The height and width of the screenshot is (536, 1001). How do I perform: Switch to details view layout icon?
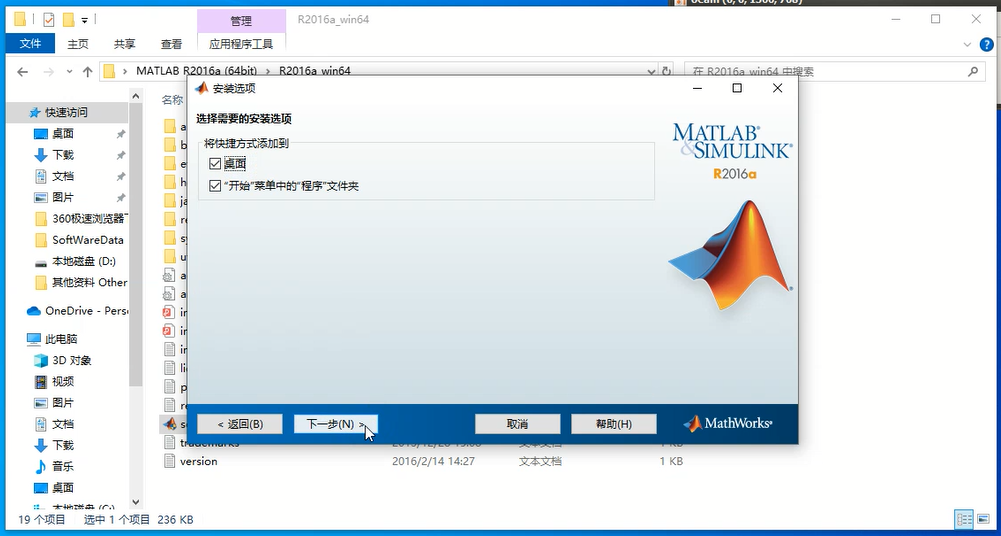(964, 519)
